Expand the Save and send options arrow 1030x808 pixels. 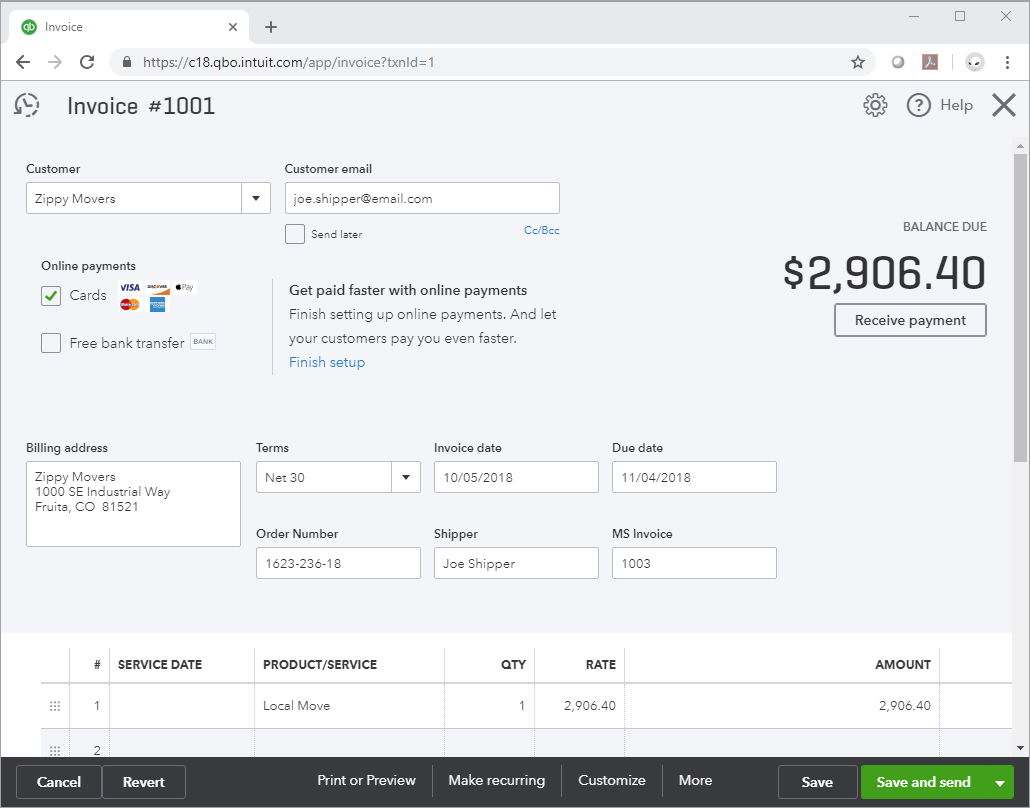(x=999, y=782)
